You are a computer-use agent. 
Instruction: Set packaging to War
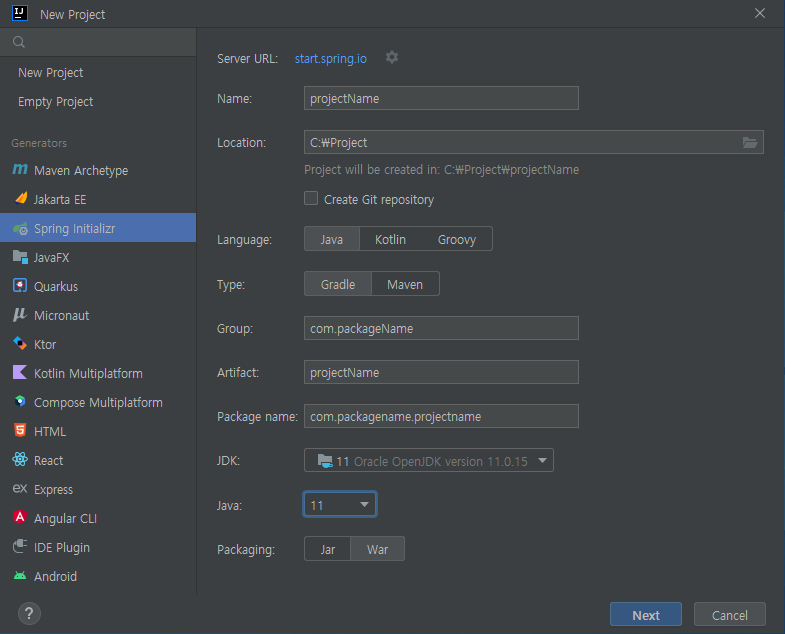[377, 549]
